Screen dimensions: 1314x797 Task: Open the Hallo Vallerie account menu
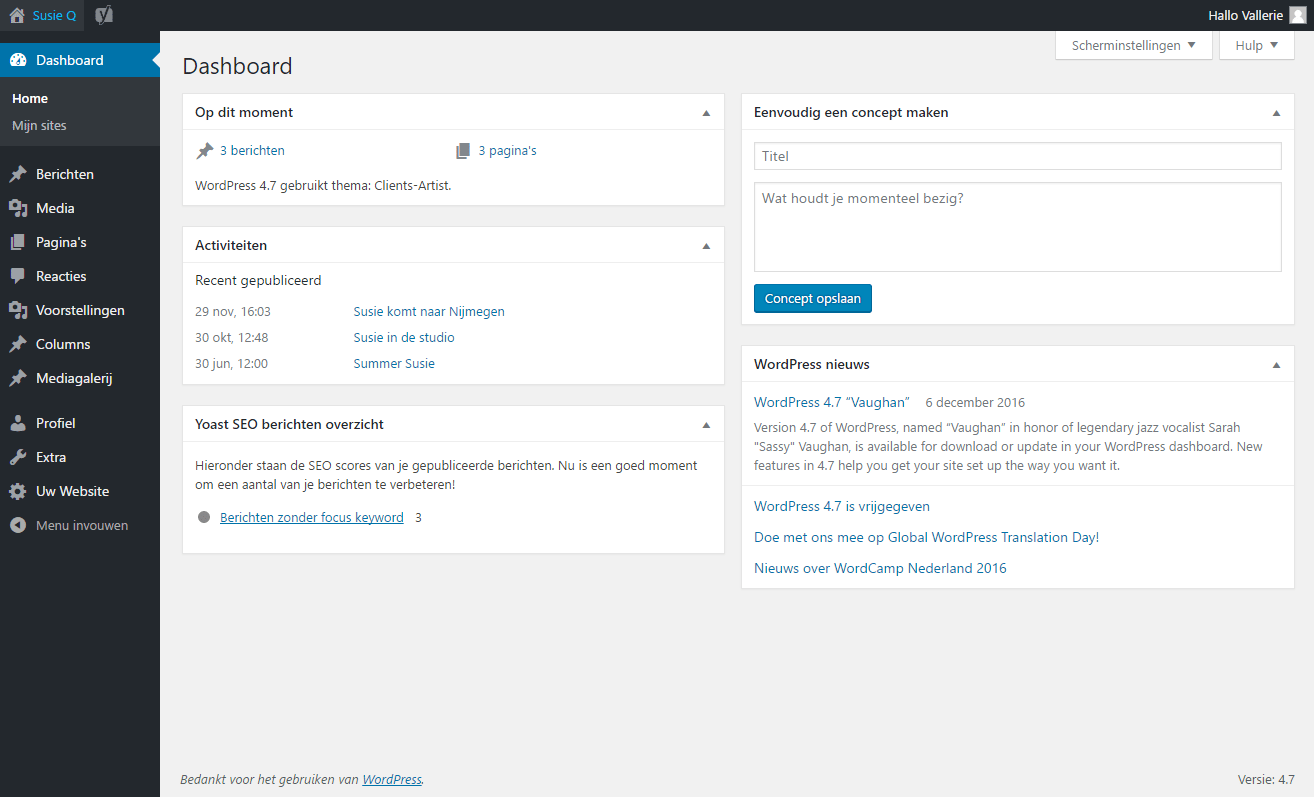1257,15
